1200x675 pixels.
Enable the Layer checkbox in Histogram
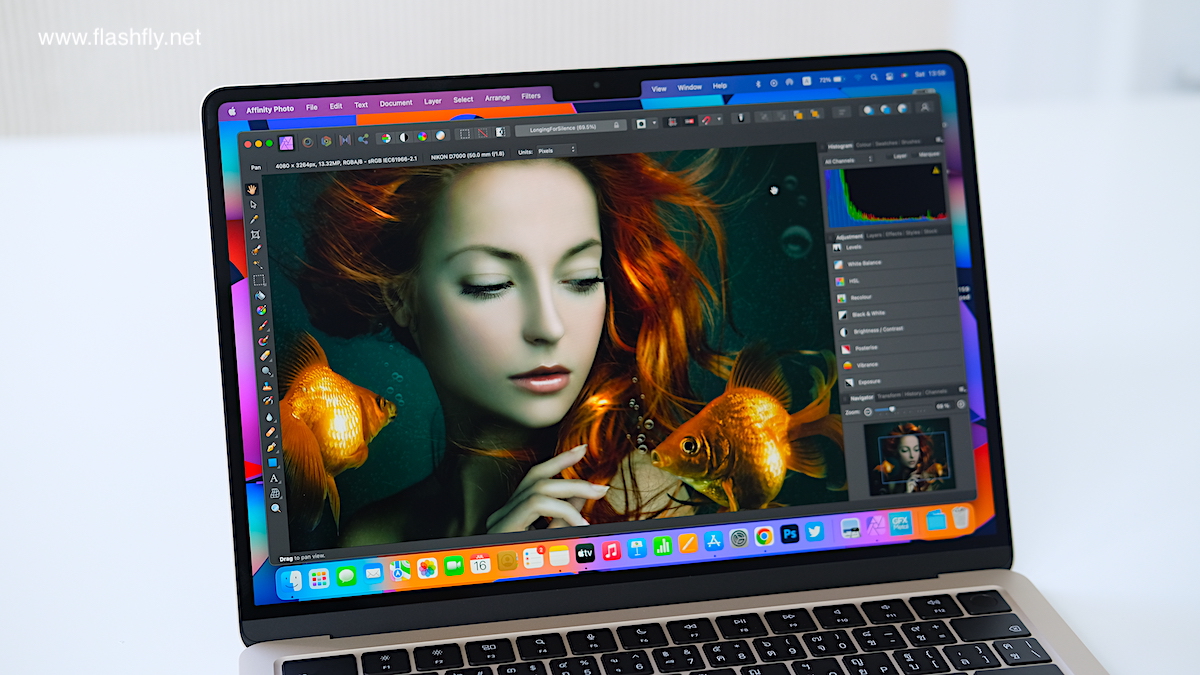coord(889,157)
